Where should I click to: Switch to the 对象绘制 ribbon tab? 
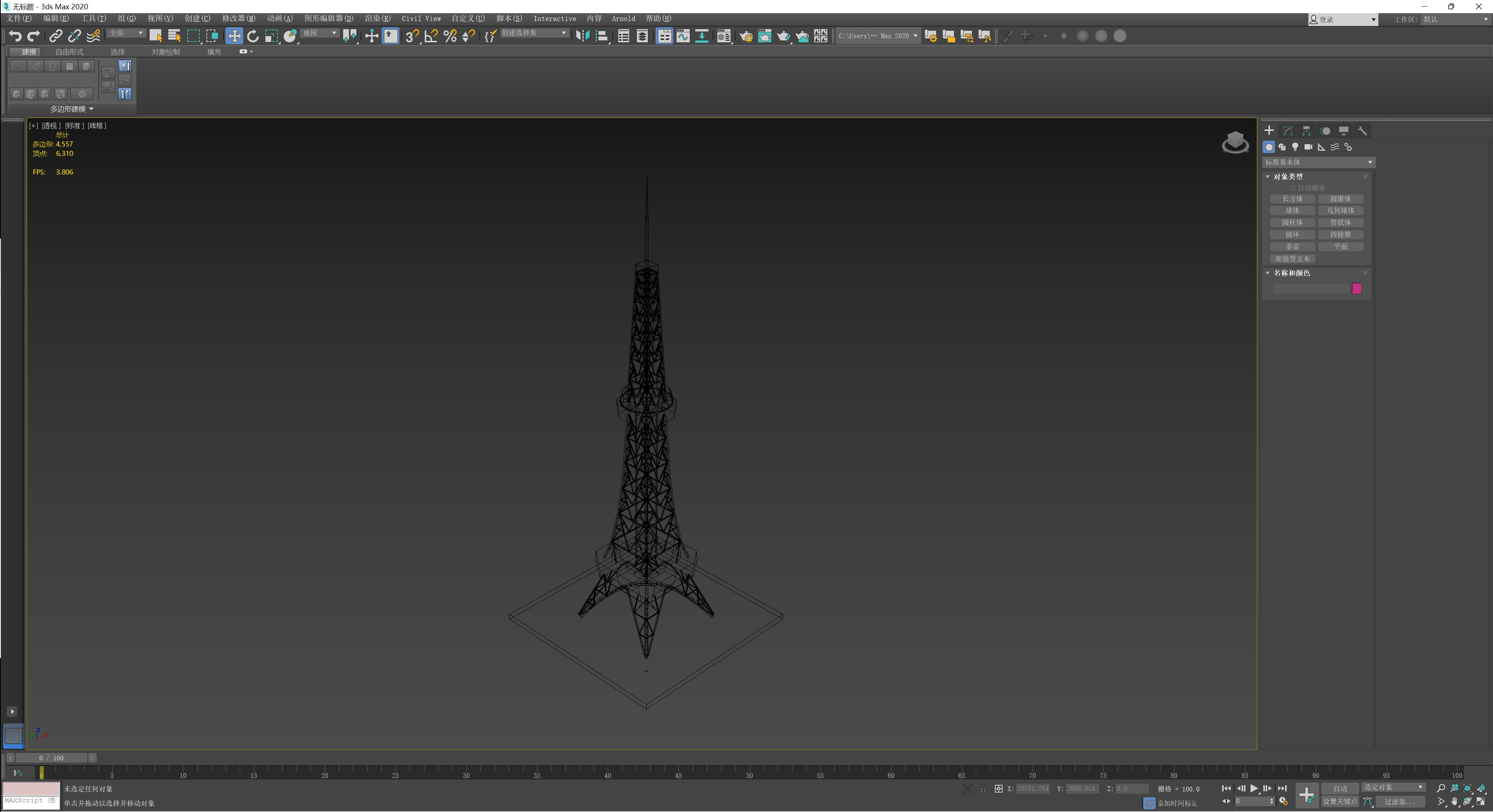tap(166, 52)
